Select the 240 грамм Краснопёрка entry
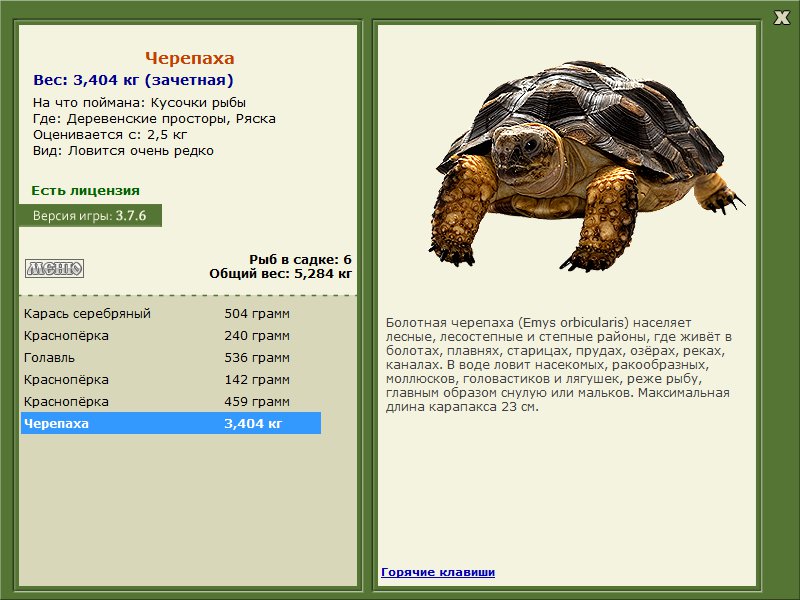This screenshot has width=800, height=600. 171,336
